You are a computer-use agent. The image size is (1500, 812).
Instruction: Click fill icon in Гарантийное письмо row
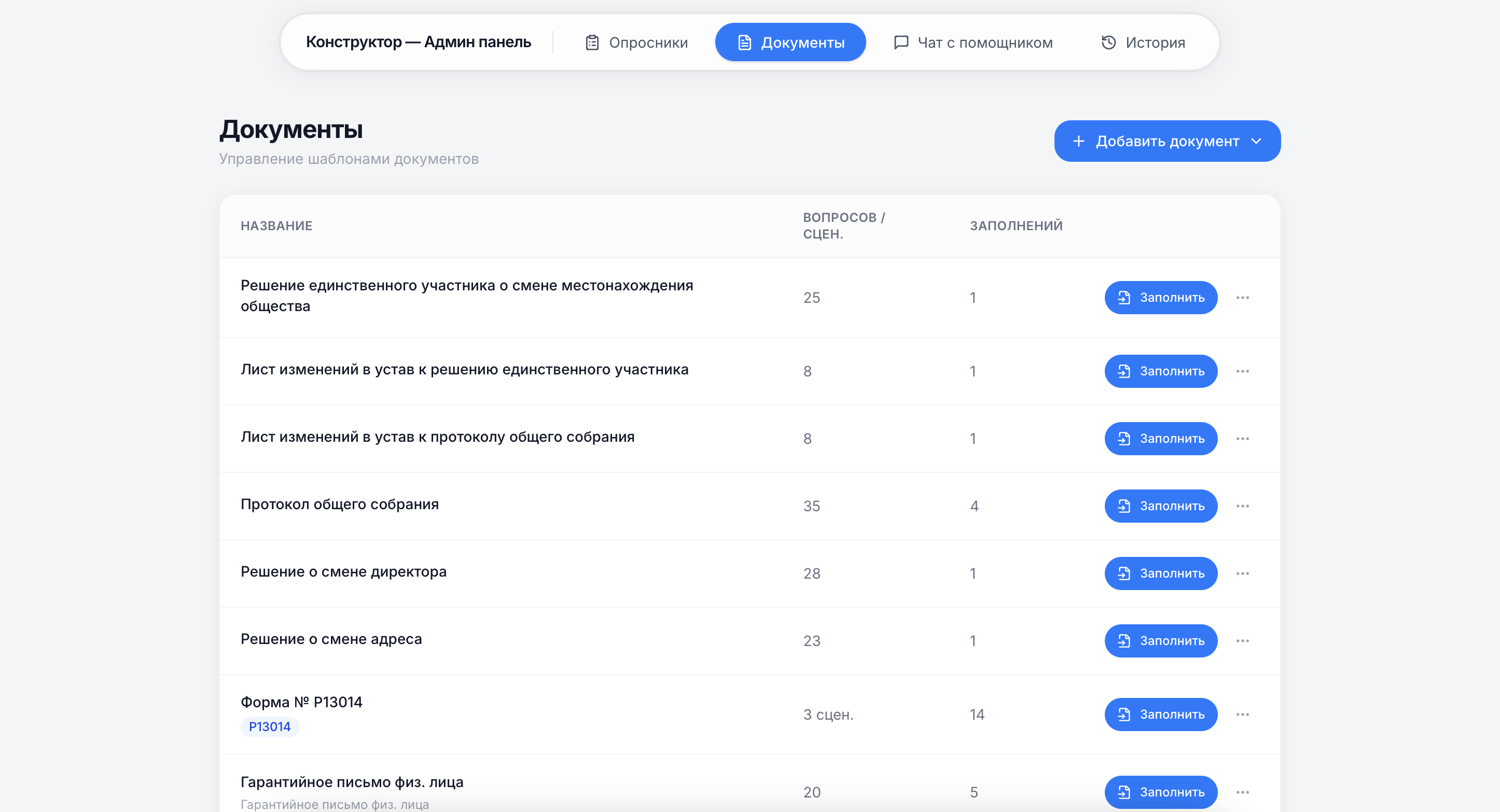coord(1124,792)
